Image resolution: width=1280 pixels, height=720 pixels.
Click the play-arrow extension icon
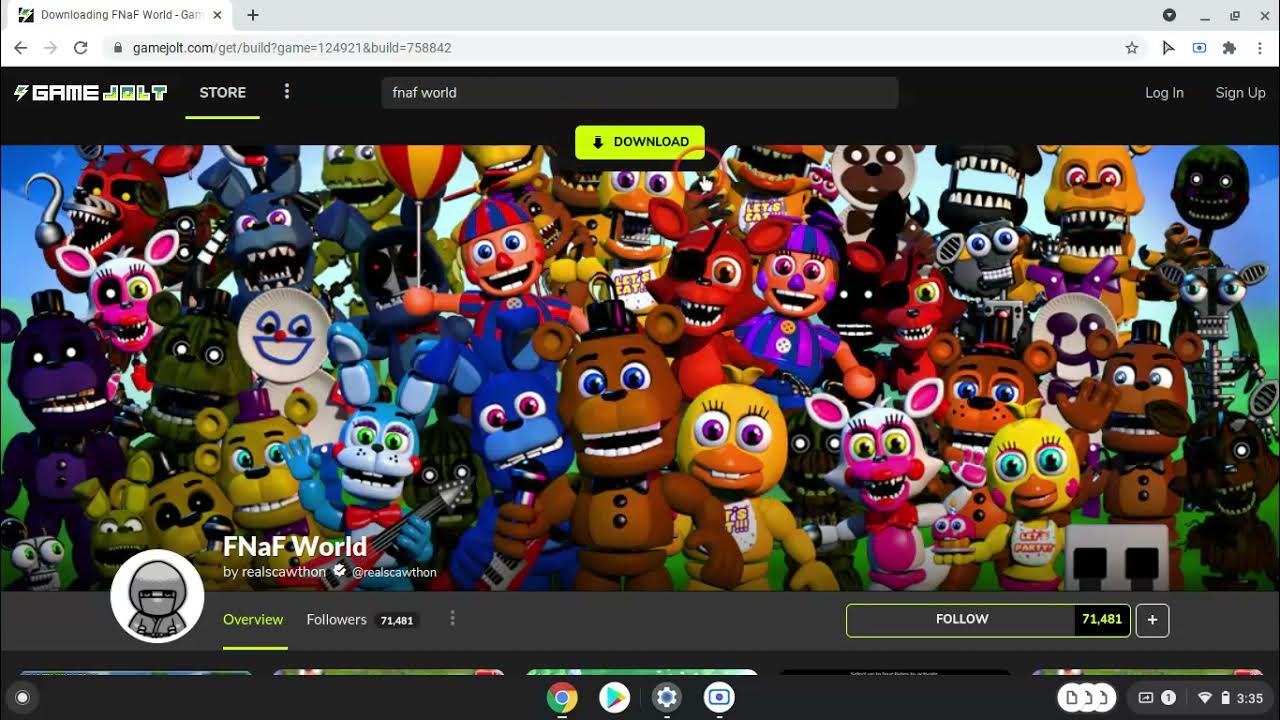(x=1168, y=47)
